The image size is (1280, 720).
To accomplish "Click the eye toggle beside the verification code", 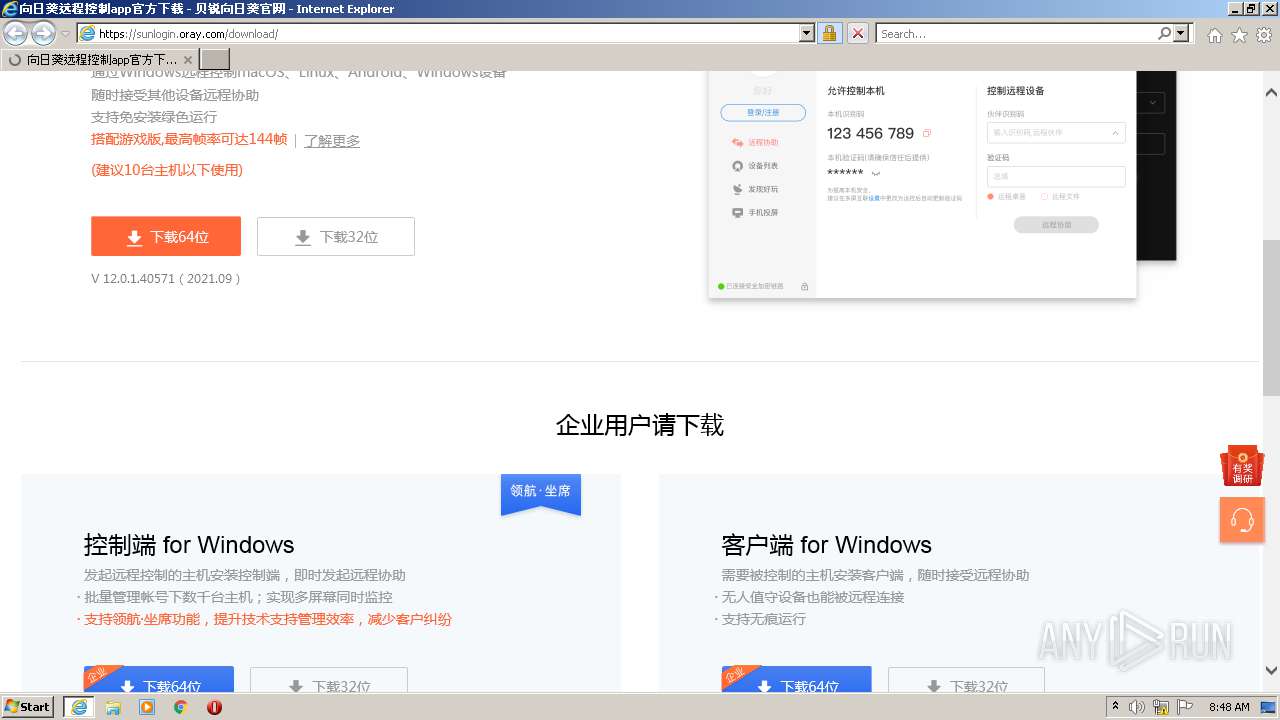I will click(876, 173).
